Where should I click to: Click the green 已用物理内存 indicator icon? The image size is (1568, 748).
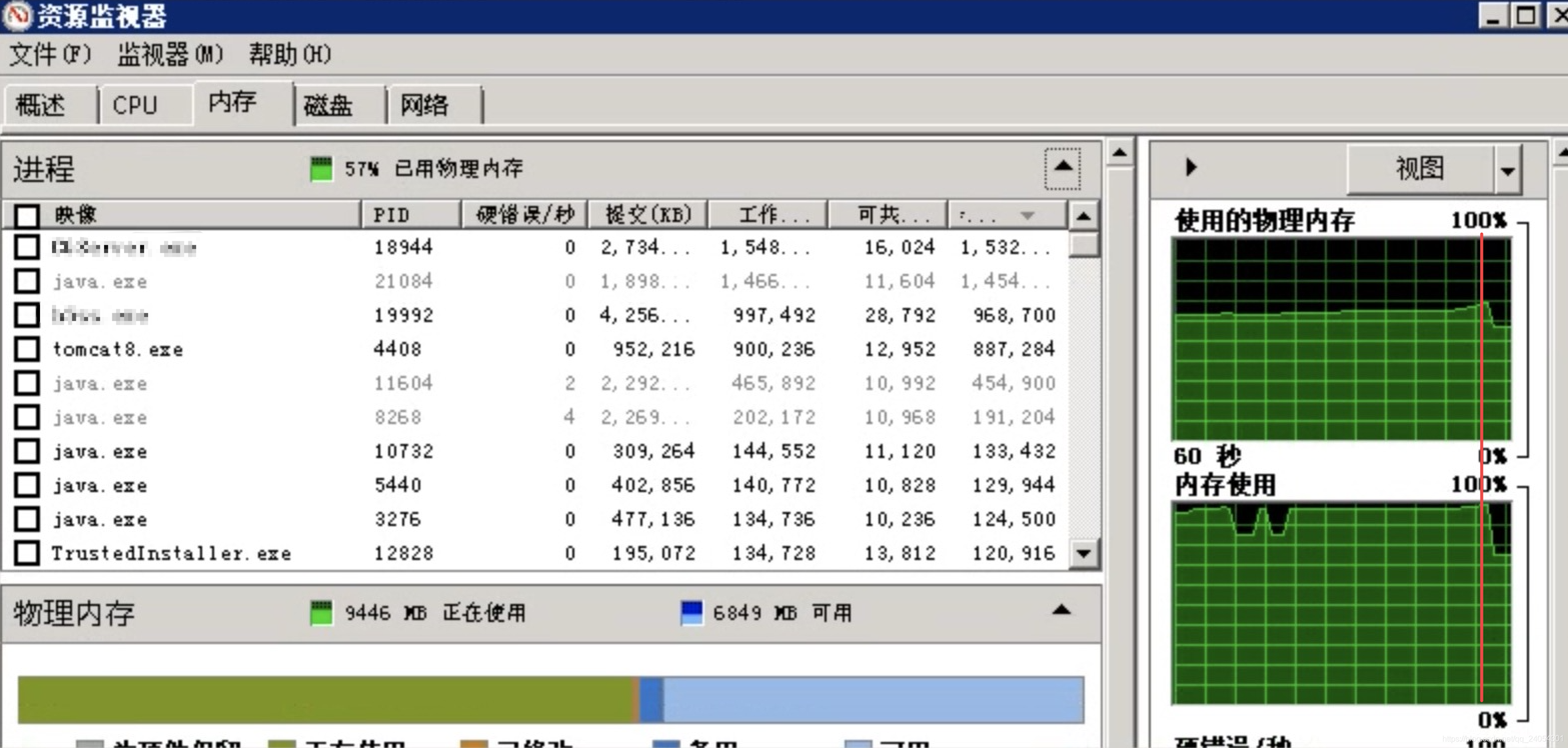321,168
